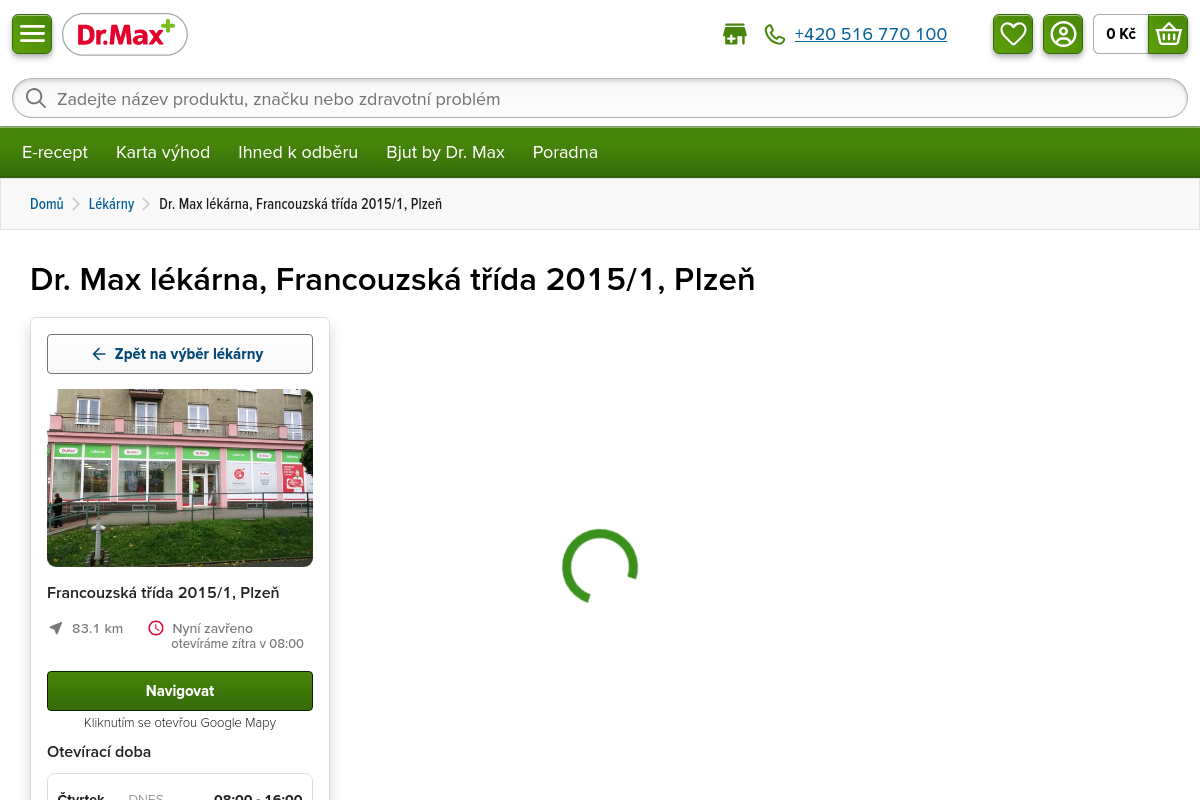
Task: Open the shopping basket icon
Action: (1168, 34)
